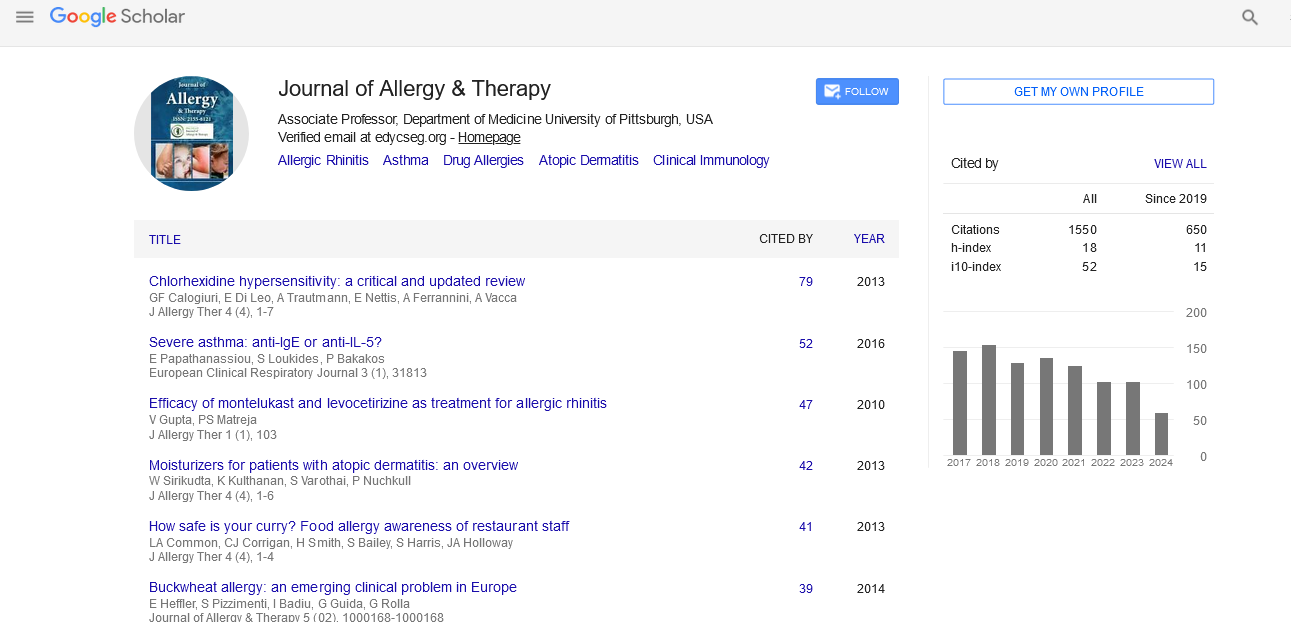Click the 2018 bar in citations chart
The width and height of the screenshot is (1291, 622).
989,400
